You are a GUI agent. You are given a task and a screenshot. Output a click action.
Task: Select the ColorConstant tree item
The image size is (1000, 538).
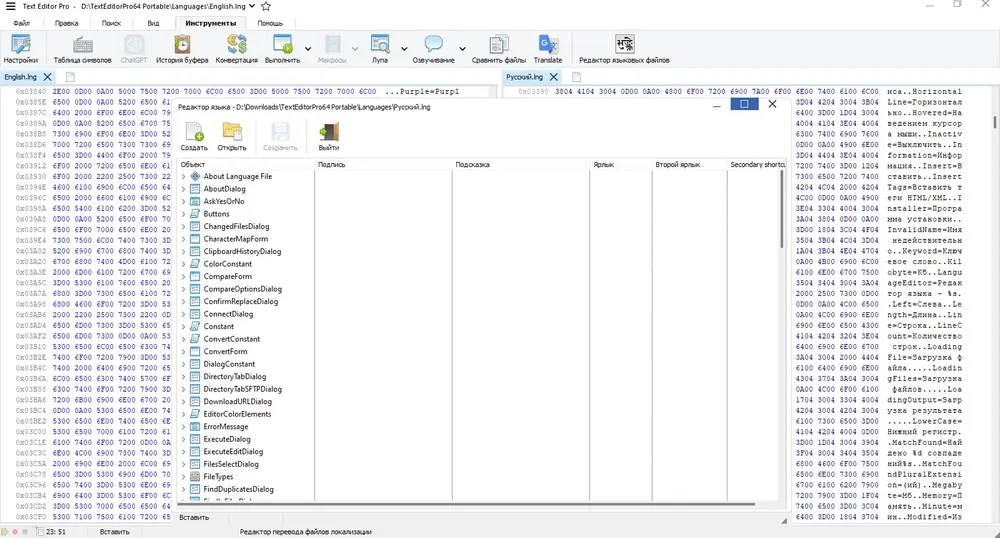click(227, 264)
